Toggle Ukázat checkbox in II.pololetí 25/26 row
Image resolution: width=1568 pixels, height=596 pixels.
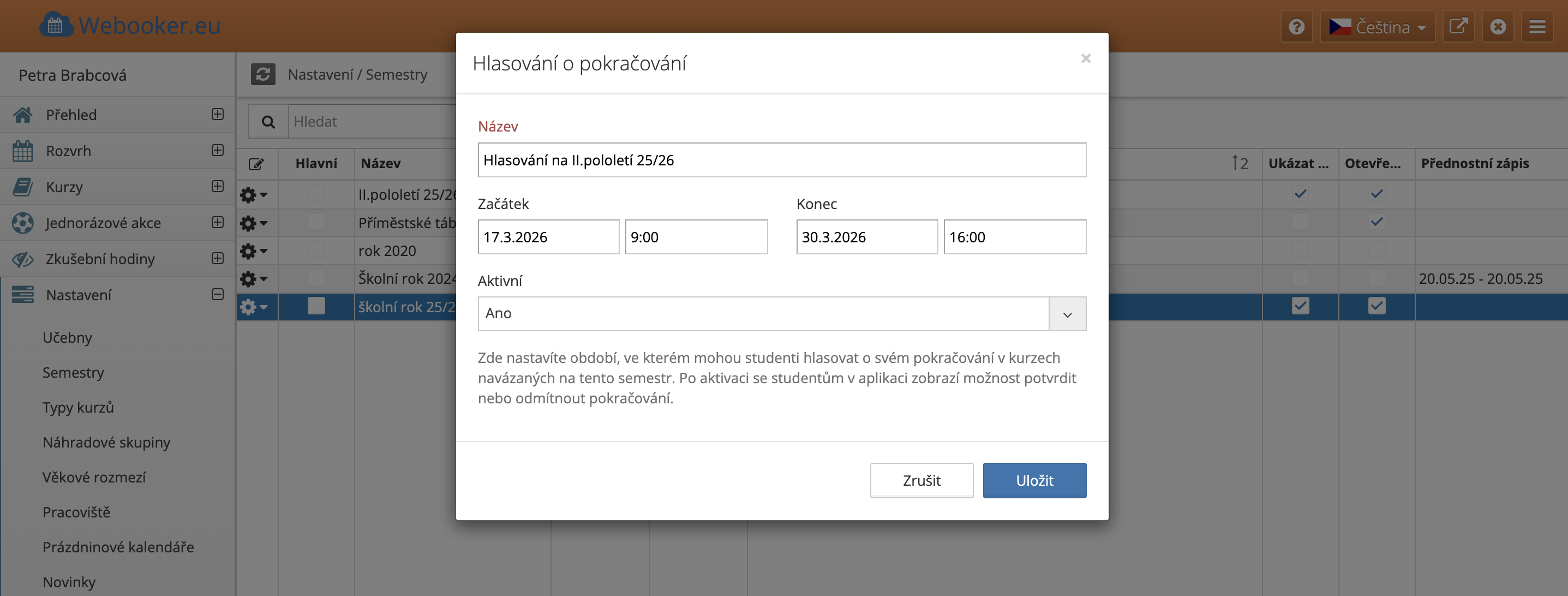(x=1300, y=194)
